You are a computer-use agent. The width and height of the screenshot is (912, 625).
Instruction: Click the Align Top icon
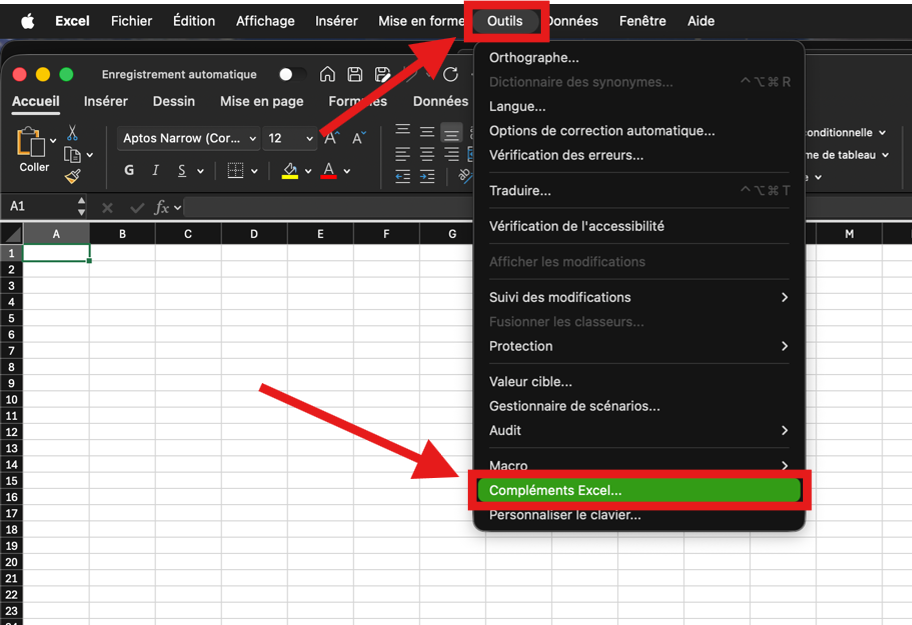[402, 130]
